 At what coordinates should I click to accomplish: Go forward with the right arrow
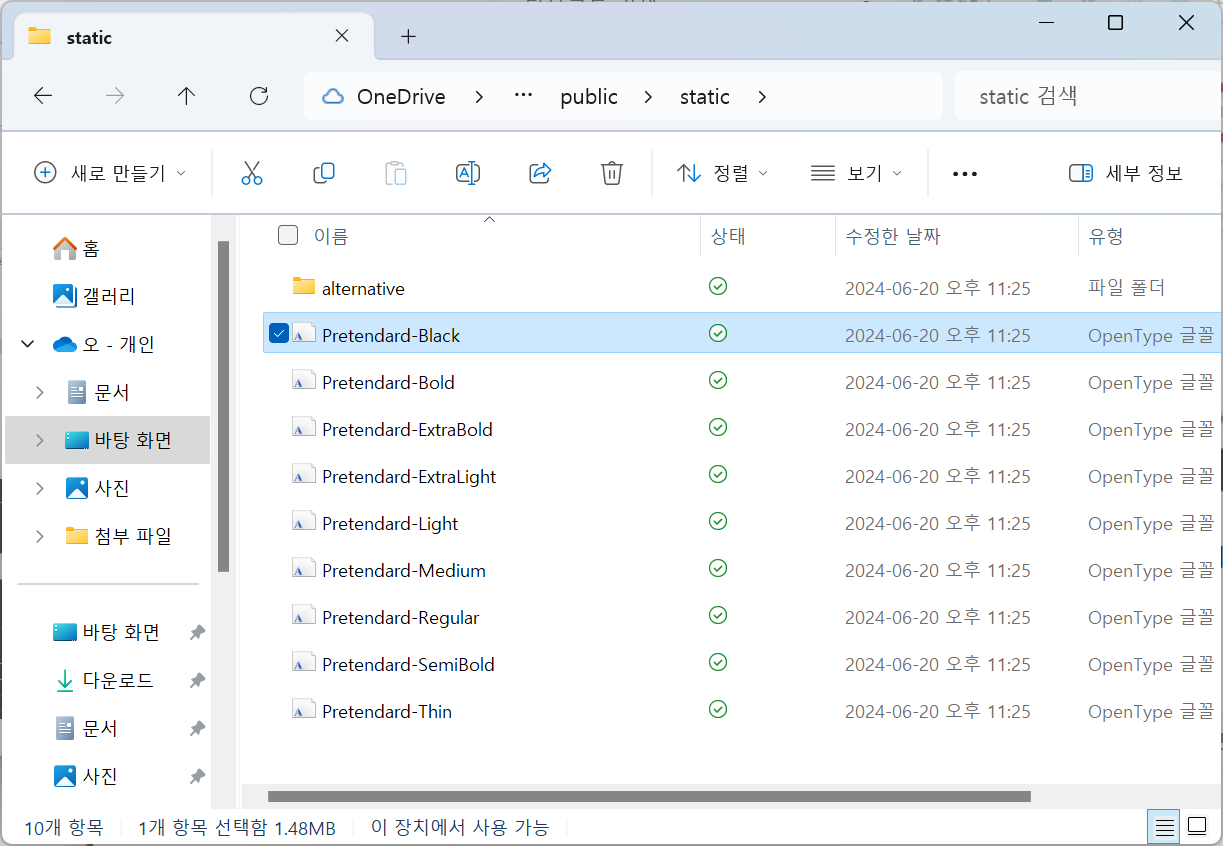(115, 96)
